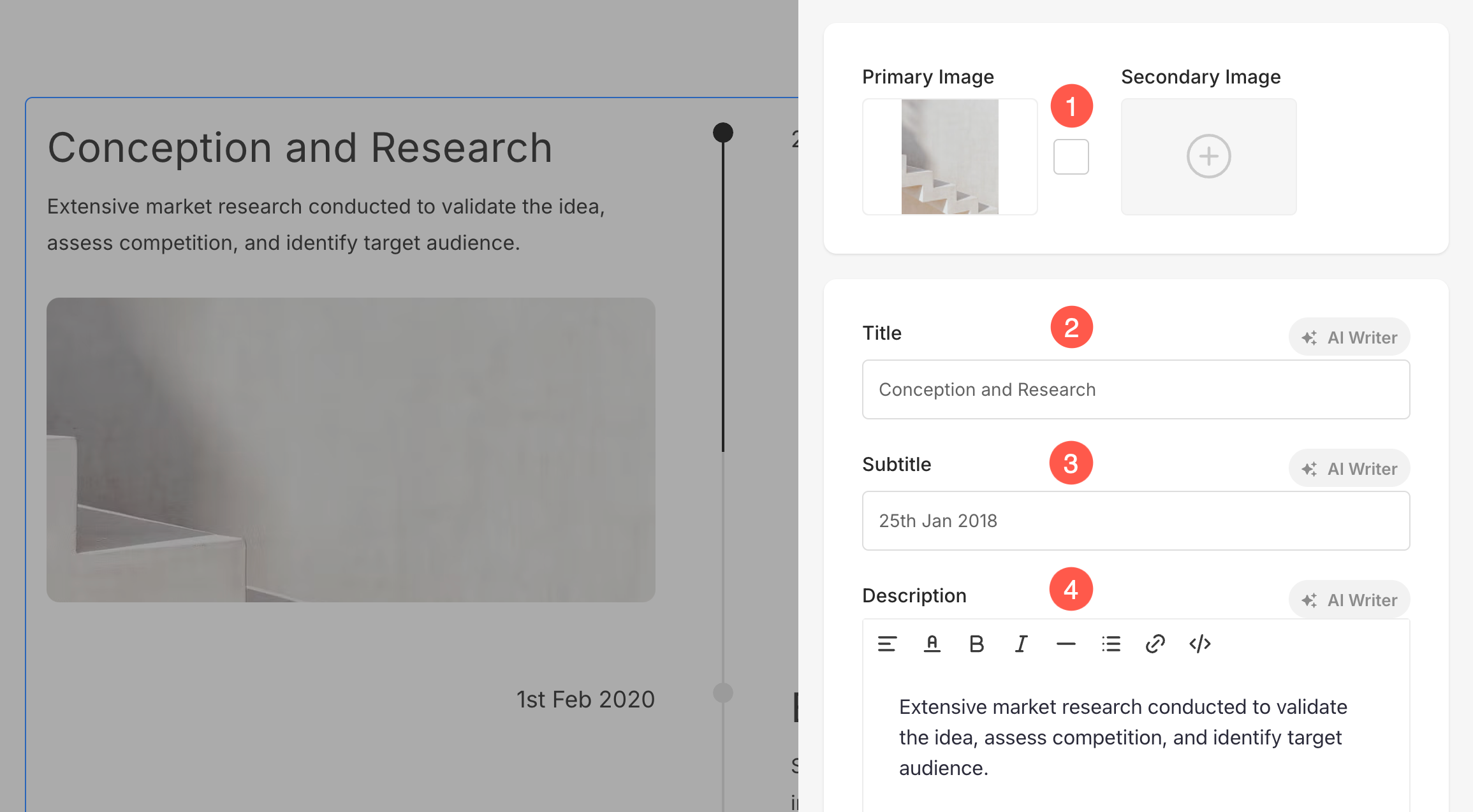Click the black timeline dot at top
Screen dimensions: 1473x812
coord(722,133)
